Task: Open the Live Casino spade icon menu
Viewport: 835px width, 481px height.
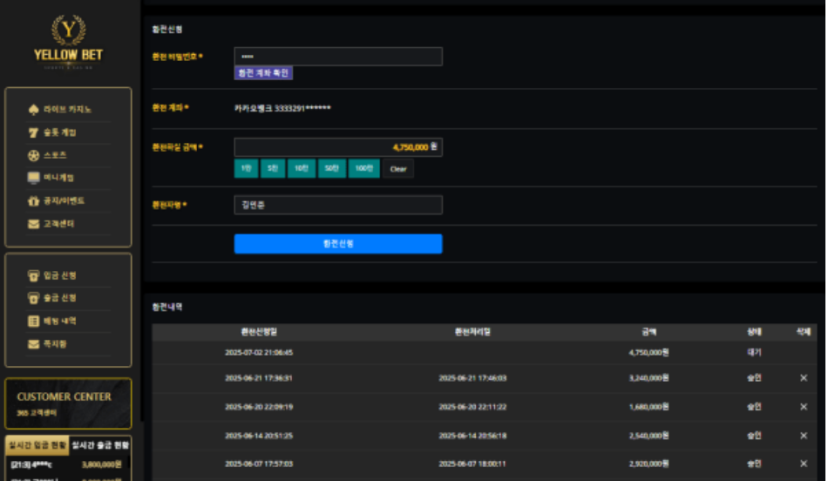Action: coord(34,109)
